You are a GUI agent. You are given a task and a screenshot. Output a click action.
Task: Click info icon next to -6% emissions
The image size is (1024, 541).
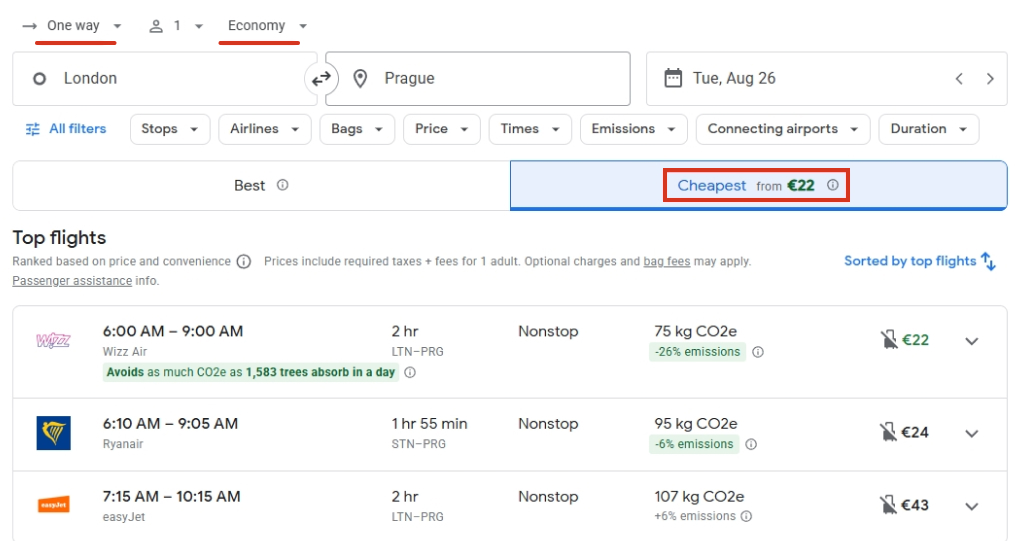(x=751, y=444)
